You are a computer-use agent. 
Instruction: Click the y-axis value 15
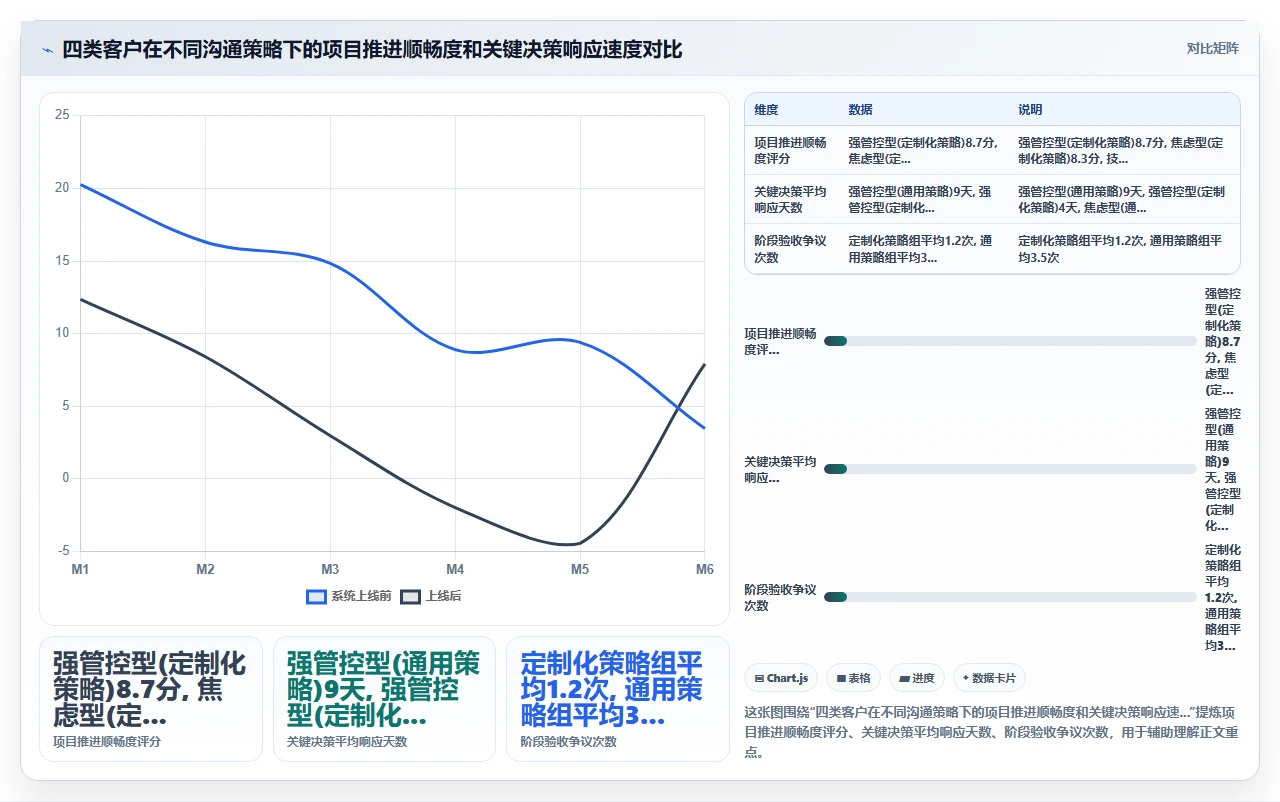click(62, 261)
